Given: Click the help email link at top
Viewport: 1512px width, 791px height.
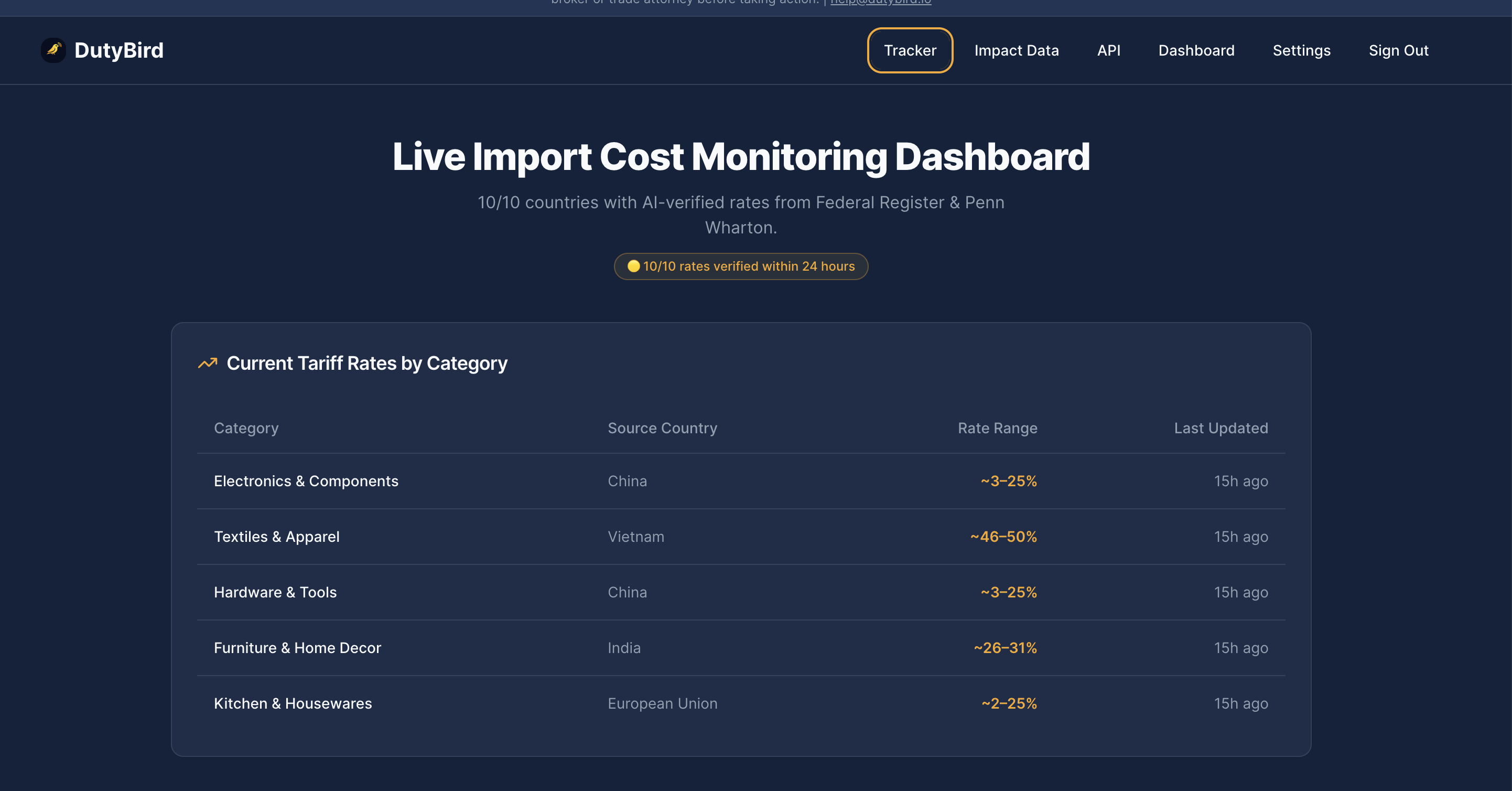Looking at the screenshot, I should coord(880,2).
